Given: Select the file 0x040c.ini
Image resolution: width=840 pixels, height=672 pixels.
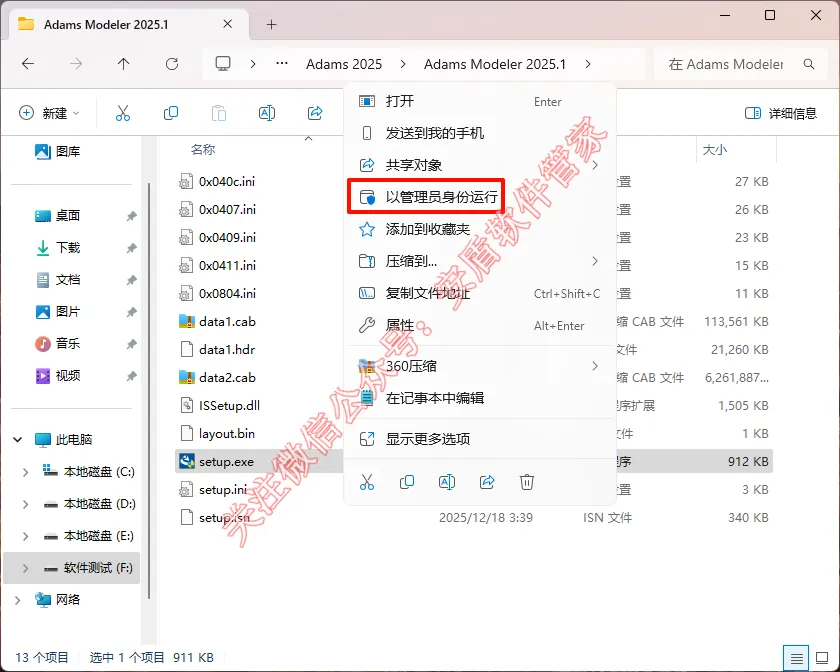Looking at the screenshot, I should 227,182.
